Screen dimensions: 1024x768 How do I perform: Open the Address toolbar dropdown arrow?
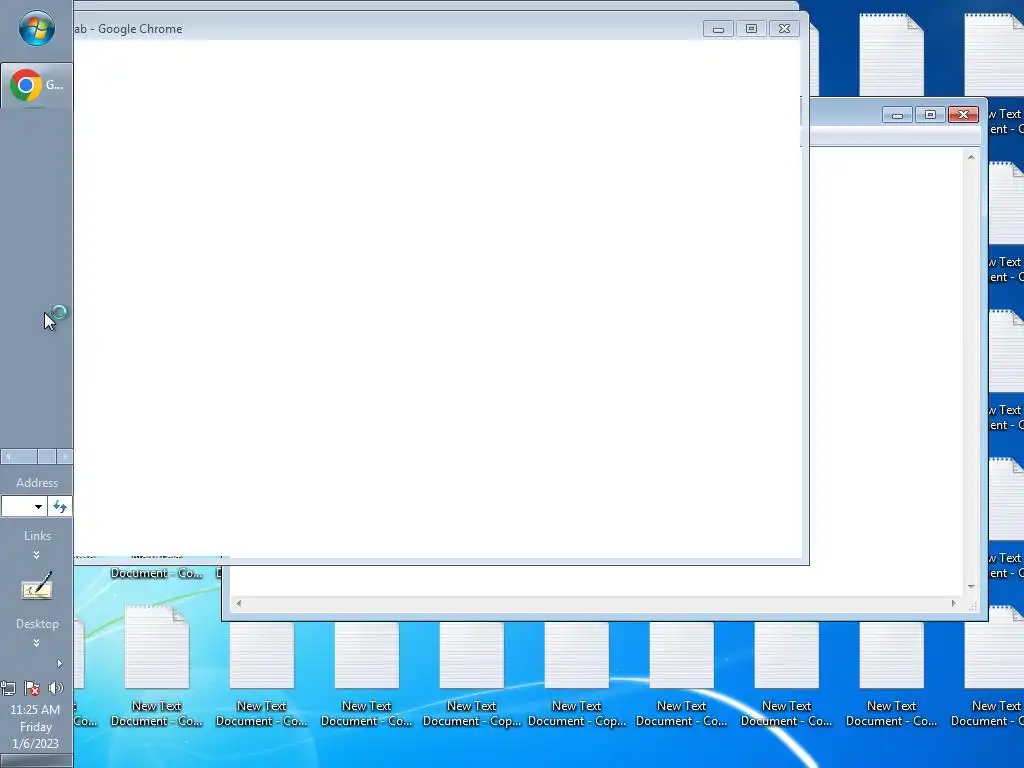39,507
